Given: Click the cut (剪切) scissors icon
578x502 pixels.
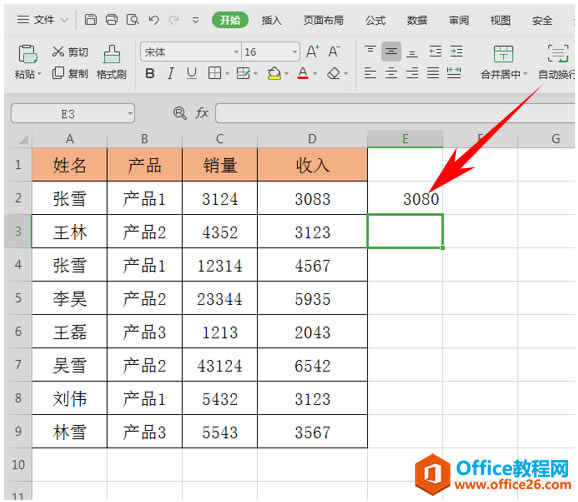Looking at the screenshot, I should pos(58,52).
